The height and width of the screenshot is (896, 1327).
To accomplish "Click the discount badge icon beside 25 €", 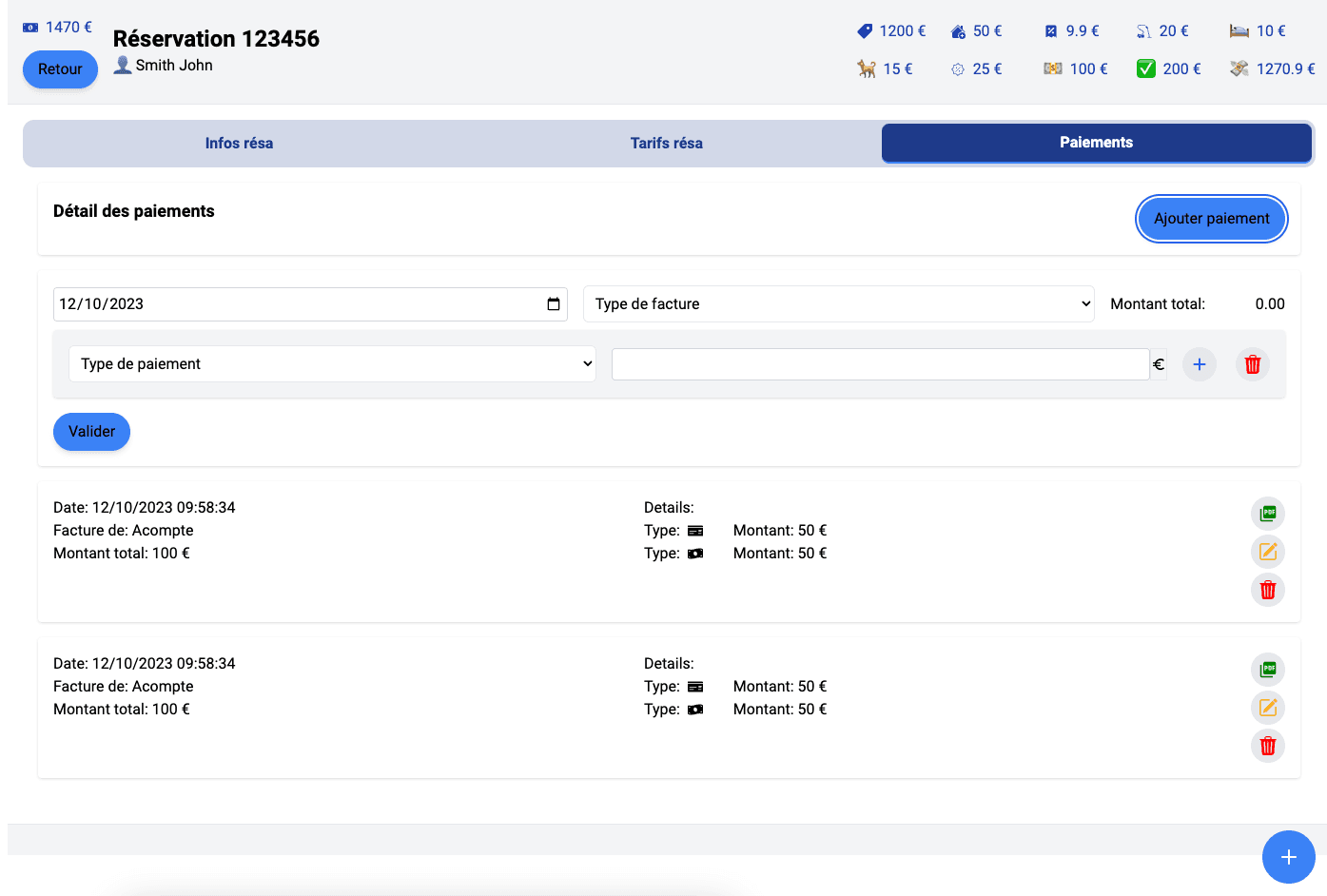I will 958,69.
